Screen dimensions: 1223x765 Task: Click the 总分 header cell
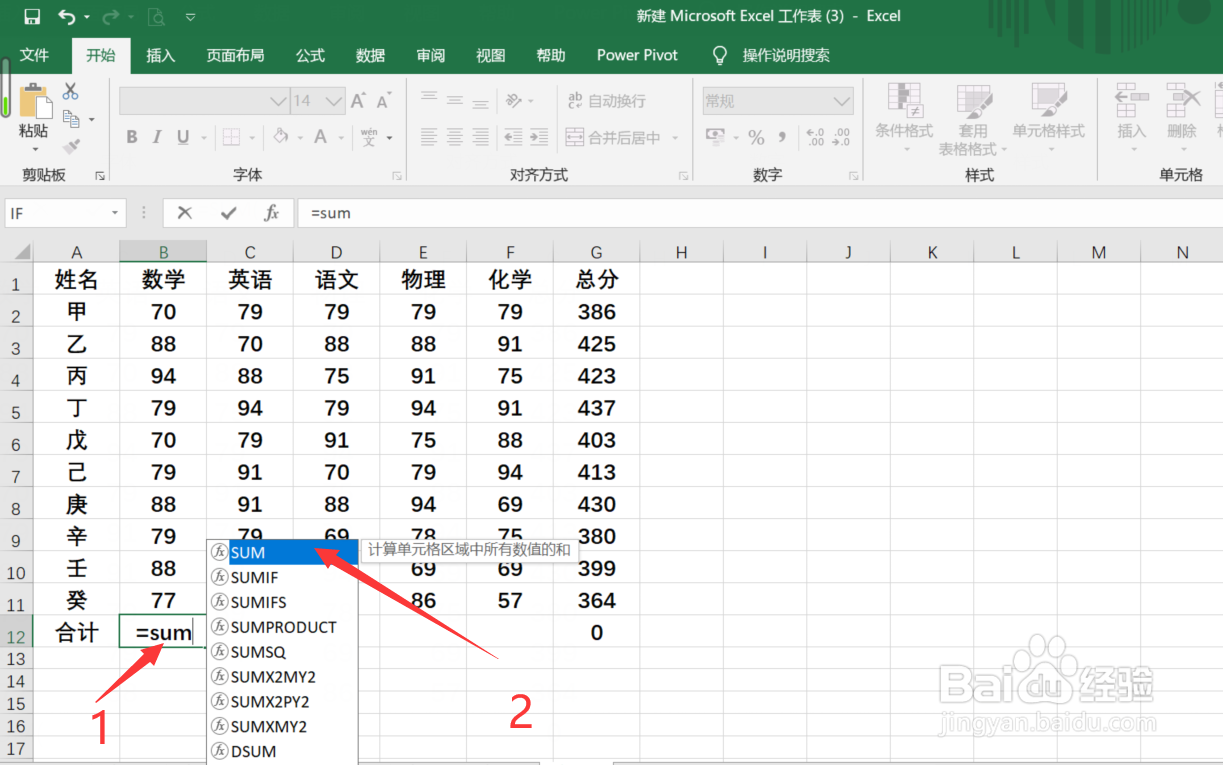pyautogui.click(x=596, y=280)
